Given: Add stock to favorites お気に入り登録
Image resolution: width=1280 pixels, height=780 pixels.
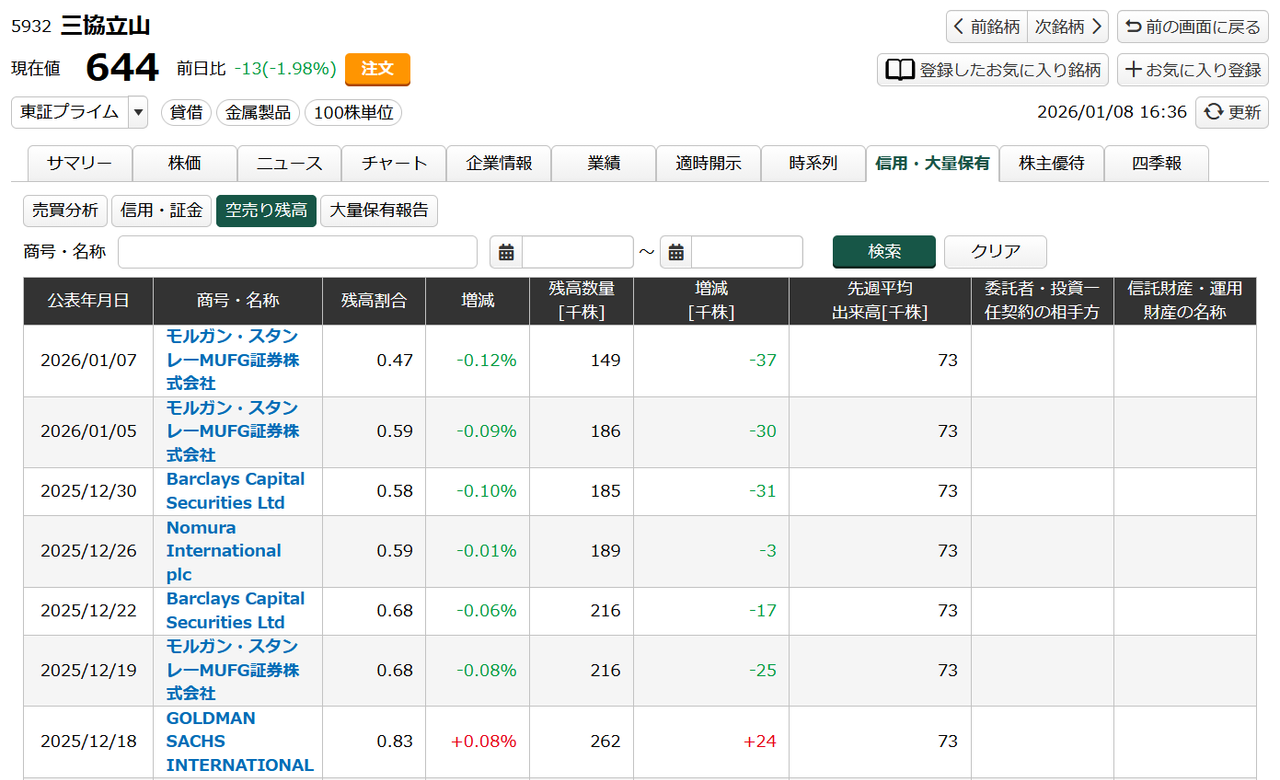Looking at the screenshot, I should (1192, 70).
